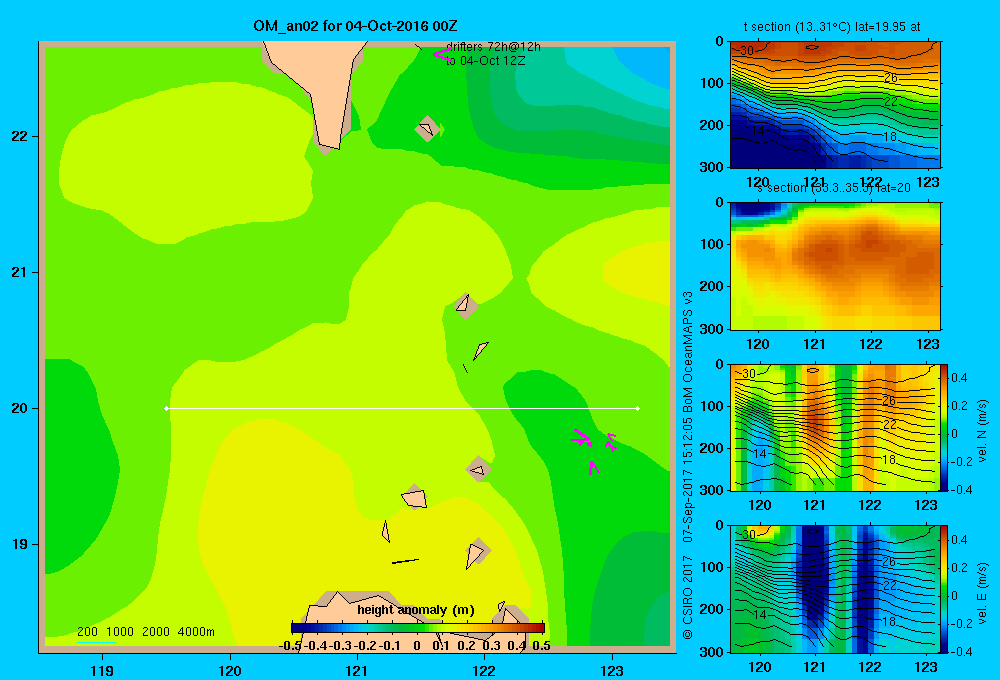Click the vel. N (m/s) colorbar
Viewport: 1000px width, 680px height.
tap(944, 427)
